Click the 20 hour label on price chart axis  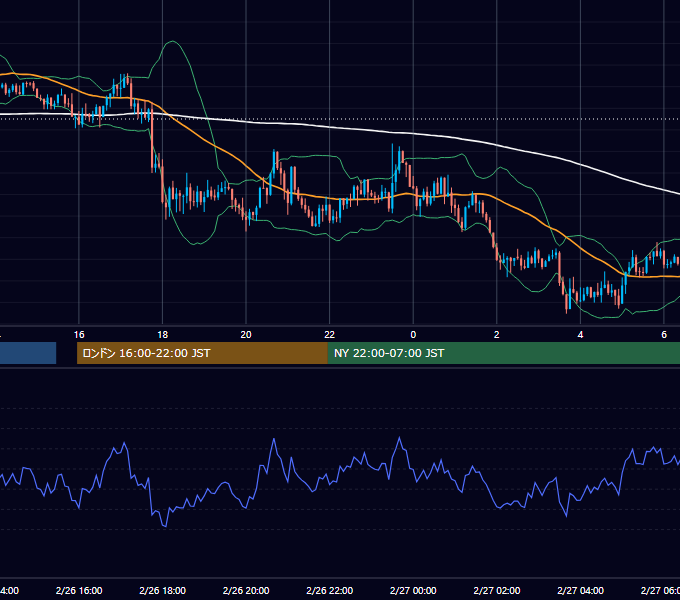246,335
